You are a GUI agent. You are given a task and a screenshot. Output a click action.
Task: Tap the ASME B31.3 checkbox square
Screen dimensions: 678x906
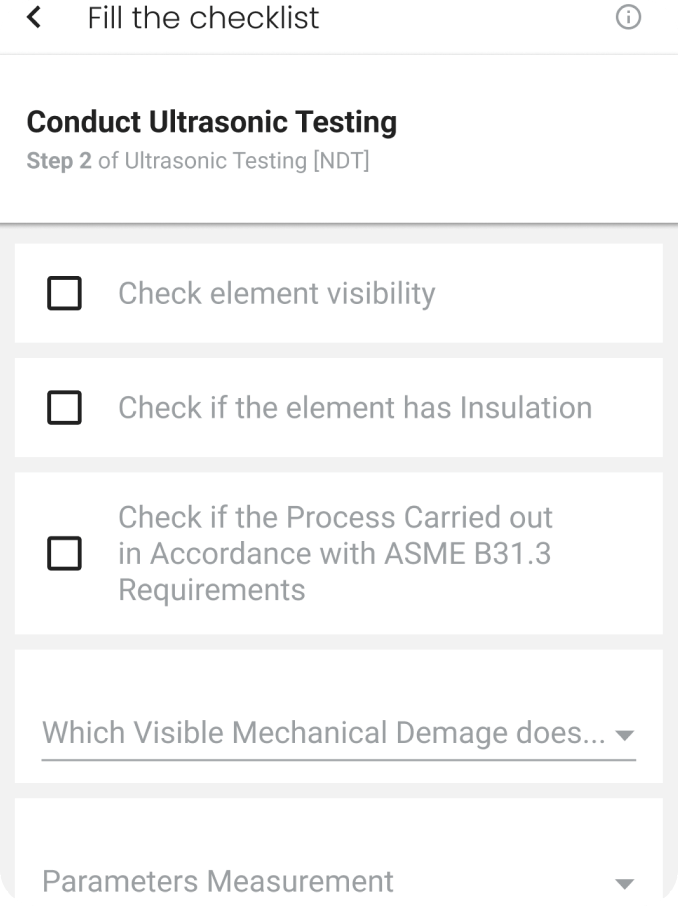pos(64,553)
